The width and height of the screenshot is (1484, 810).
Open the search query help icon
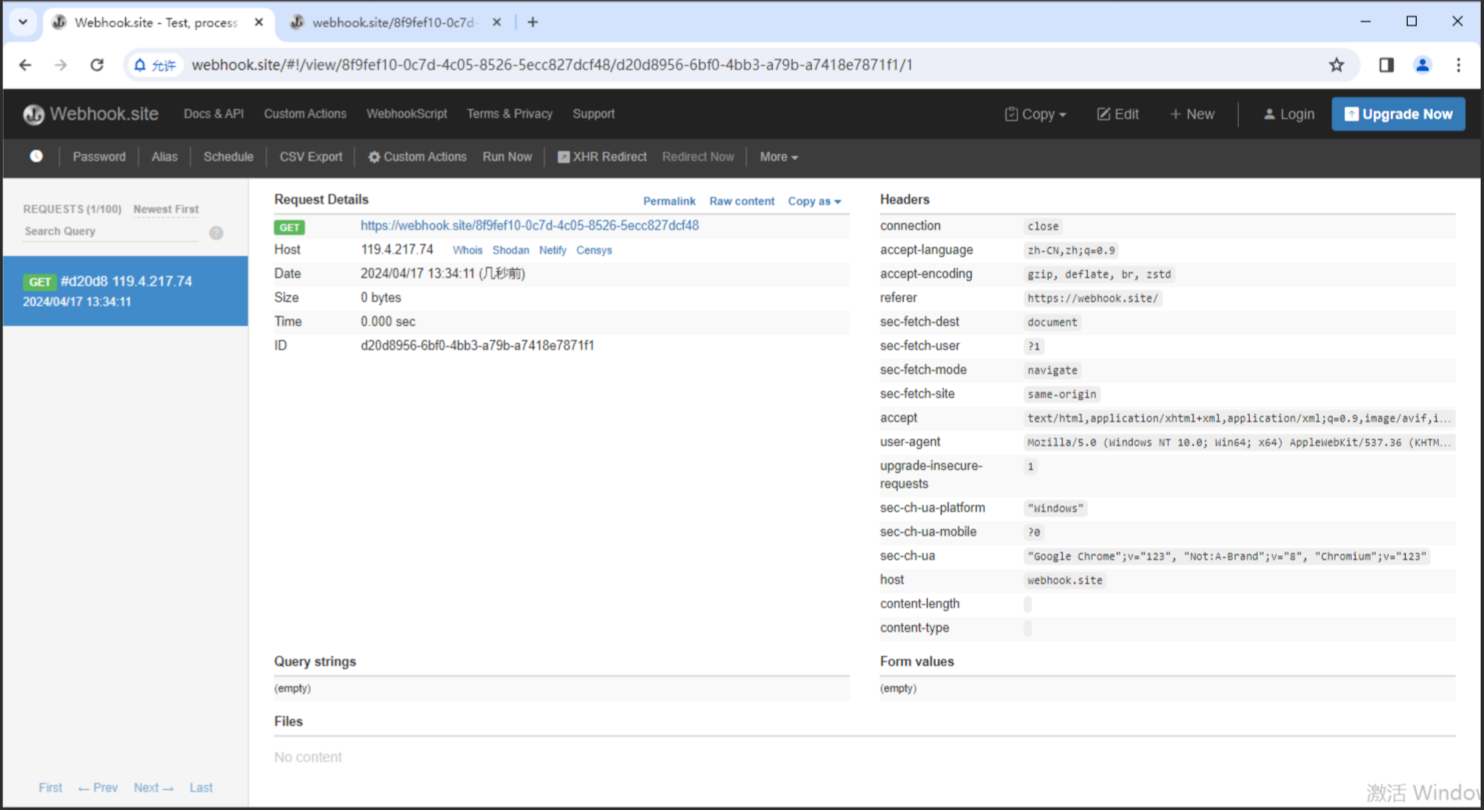pyautogui.click(x=216, y=232)
